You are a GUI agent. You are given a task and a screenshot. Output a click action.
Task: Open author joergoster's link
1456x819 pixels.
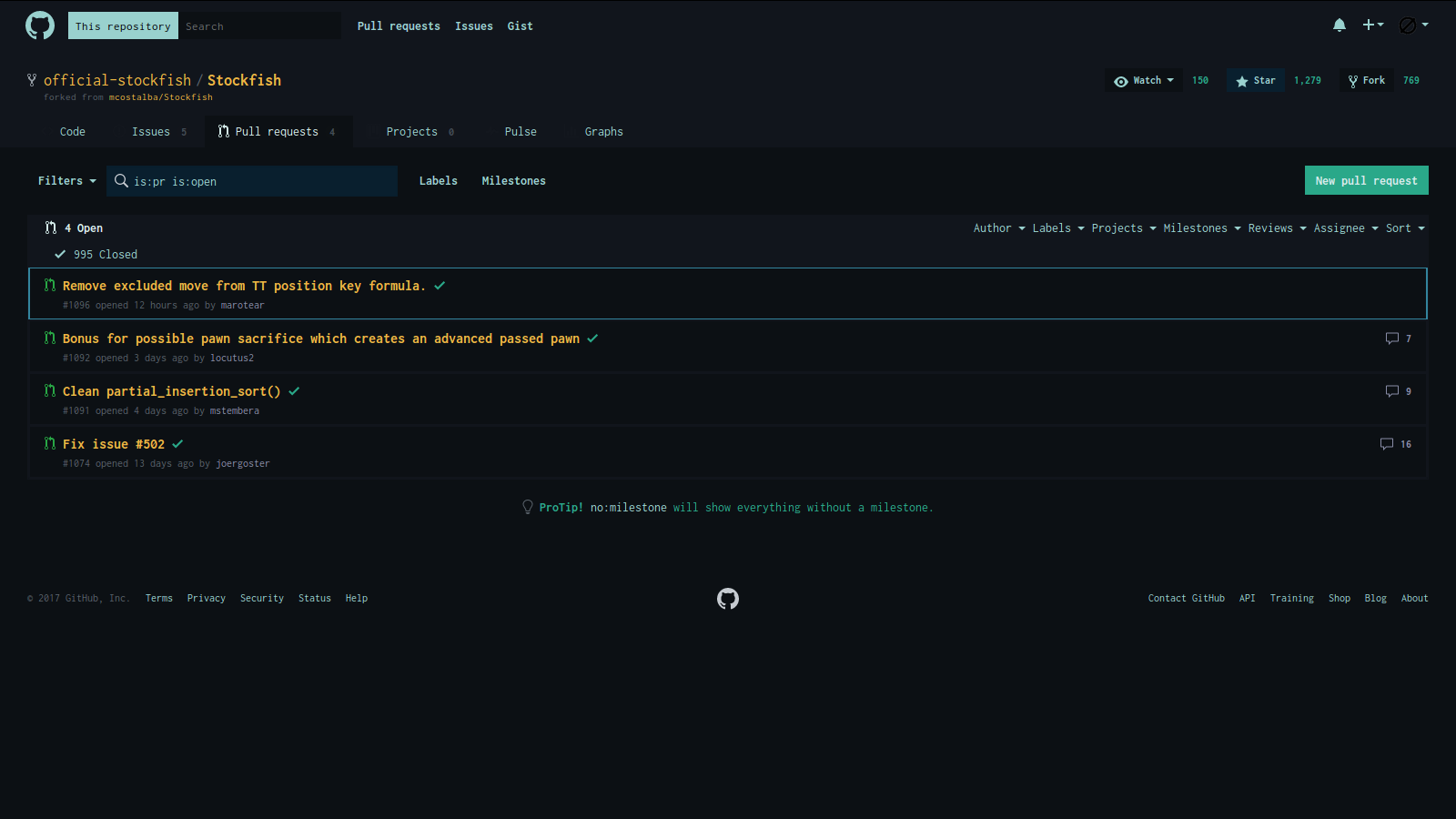pos(243,464)
